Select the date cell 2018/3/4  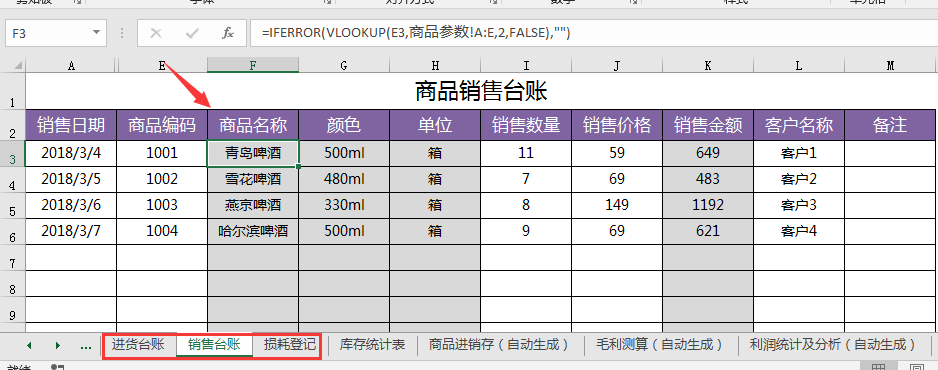[x=71, y=153]
